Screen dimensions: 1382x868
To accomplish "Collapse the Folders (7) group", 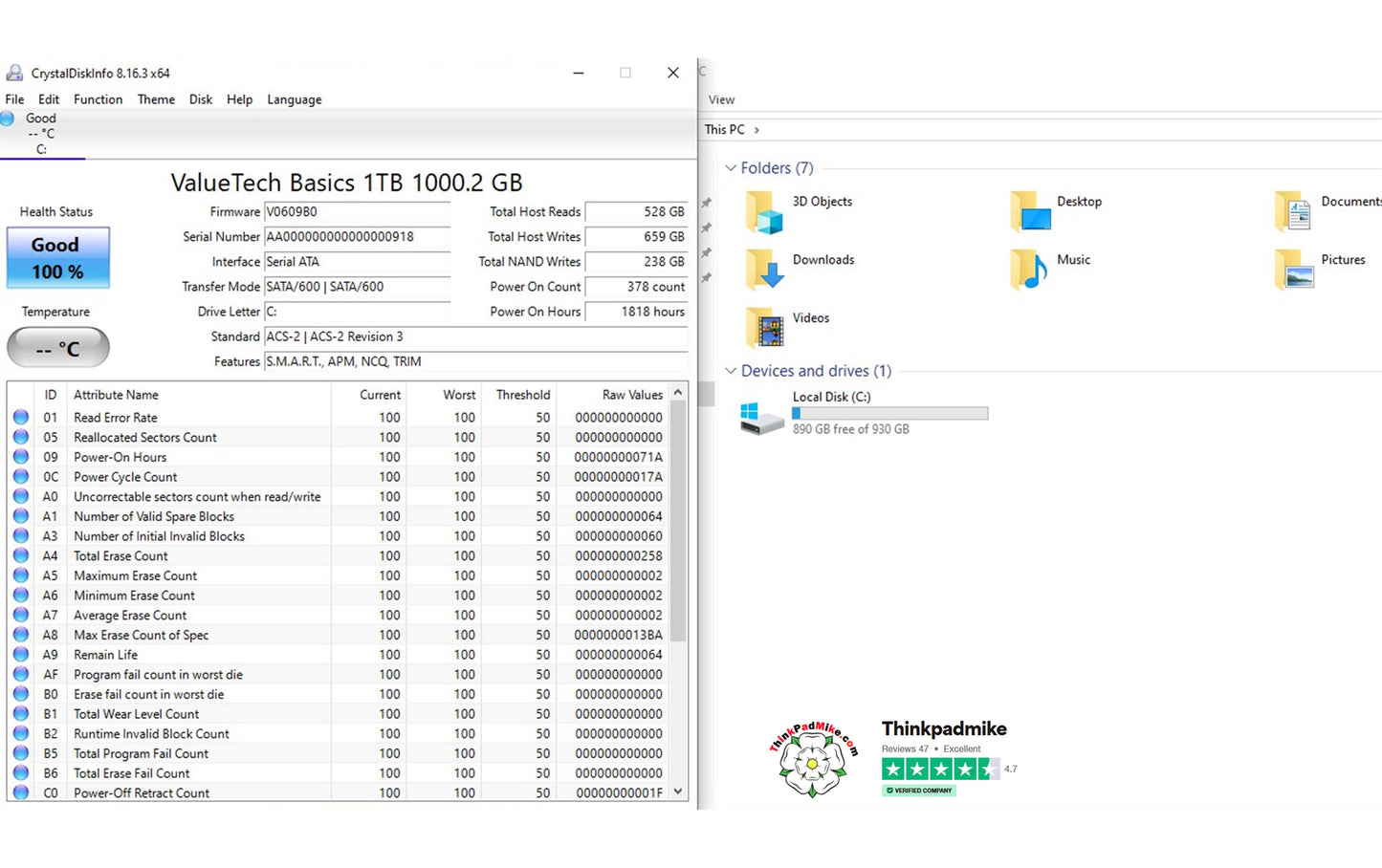I will [731, 168].
